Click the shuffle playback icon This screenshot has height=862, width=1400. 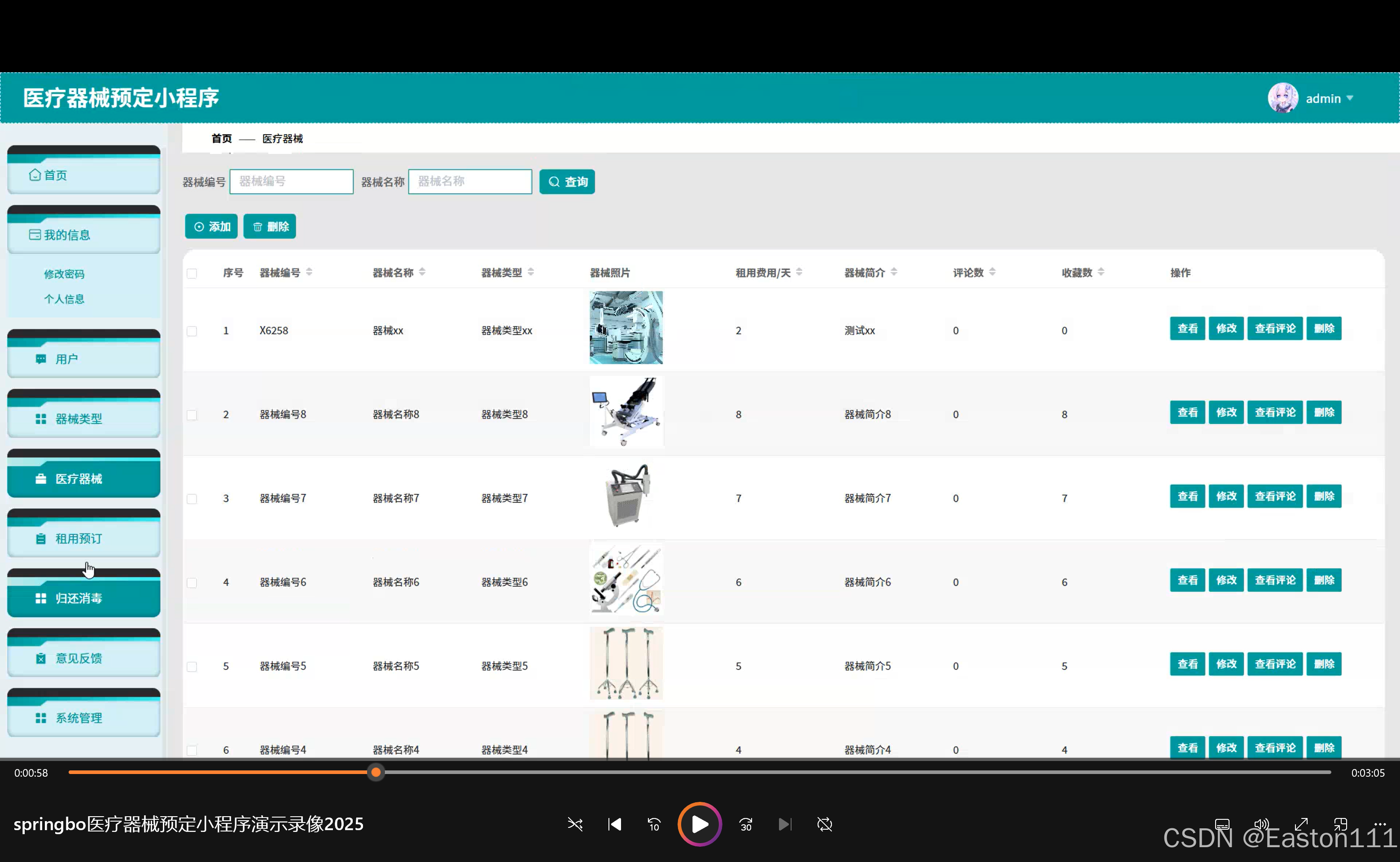[575, 824]
